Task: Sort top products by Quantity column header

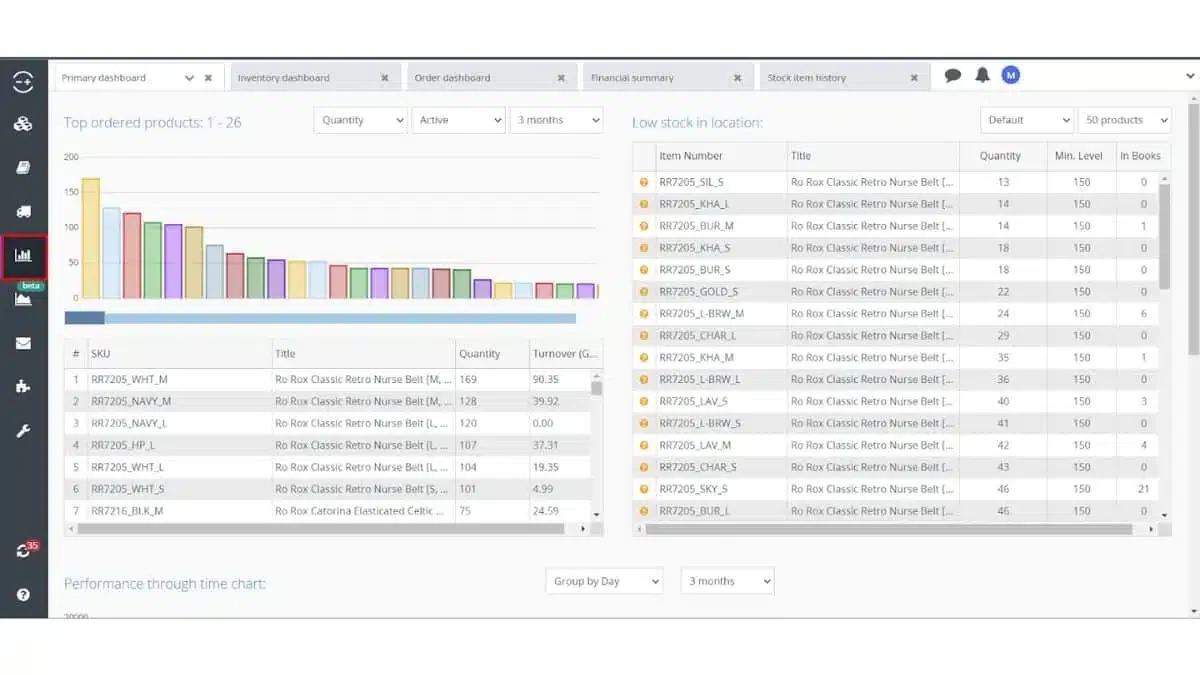Action: tap(491, 354)
